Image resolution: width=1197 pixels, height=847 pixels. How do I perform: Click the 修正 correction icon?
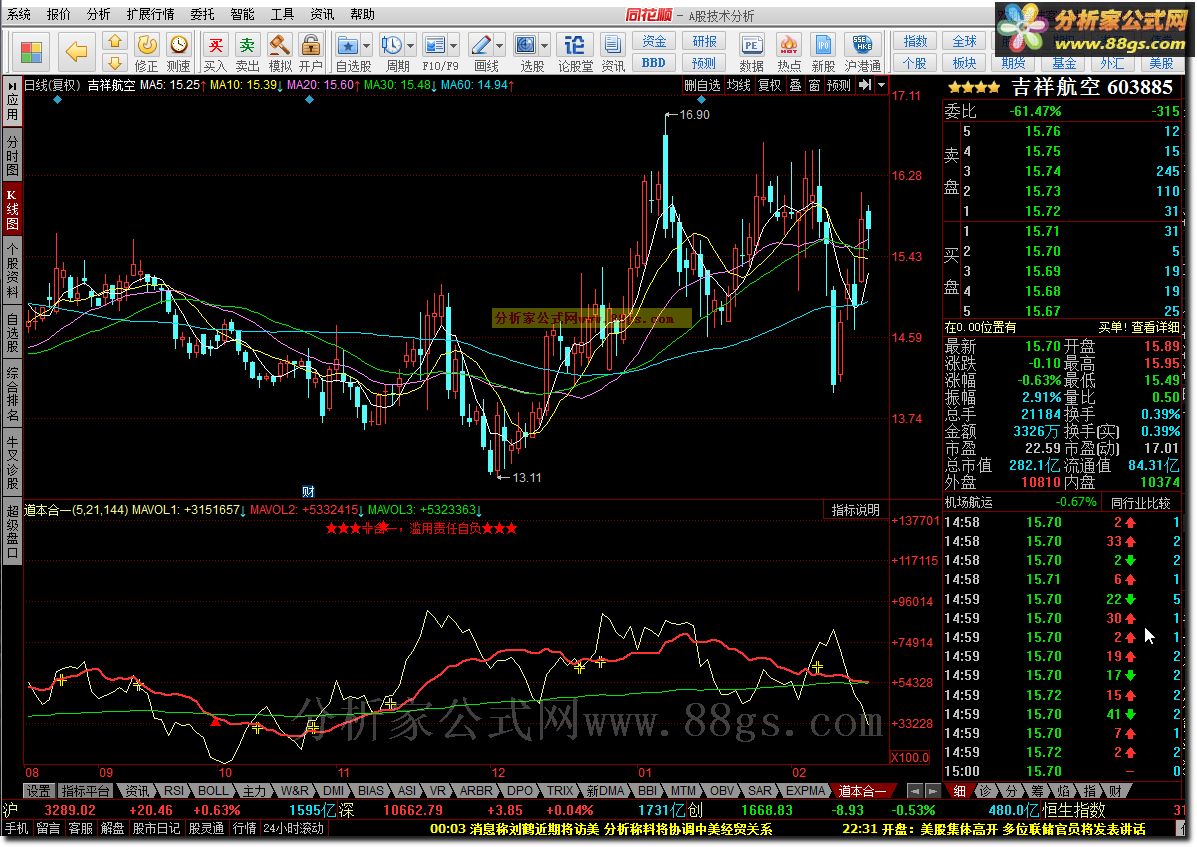[147, 52]
